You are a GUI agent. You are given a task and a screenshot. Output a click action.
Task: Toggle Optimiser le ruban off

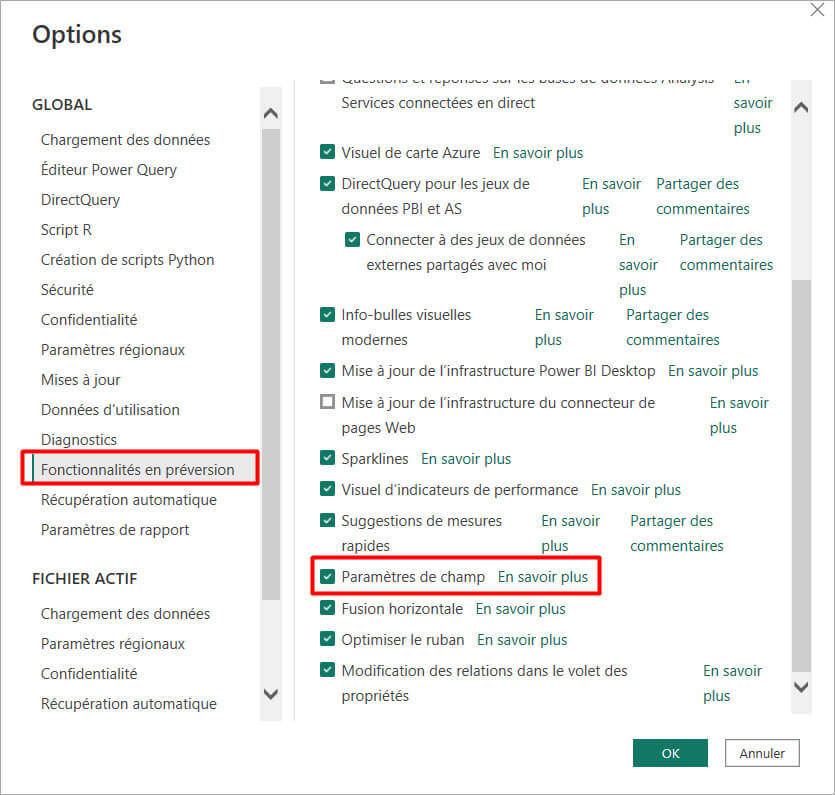pyautogui.click(x=327, y=638)
